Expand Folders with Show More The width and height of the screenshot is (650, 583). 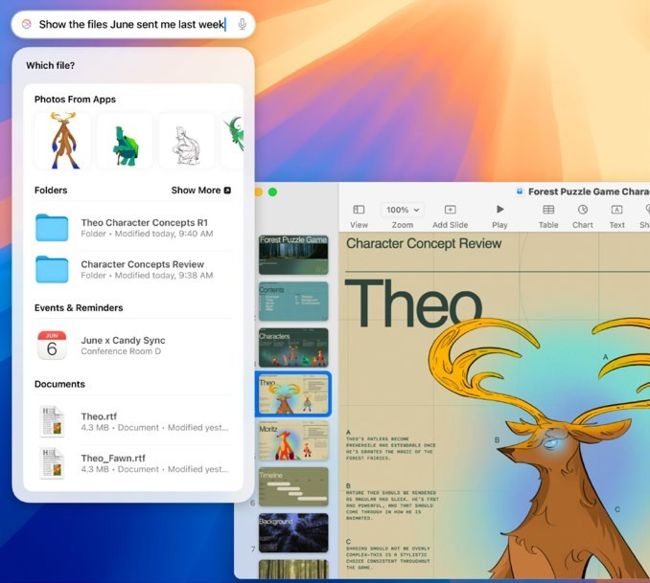click(201, 190)
